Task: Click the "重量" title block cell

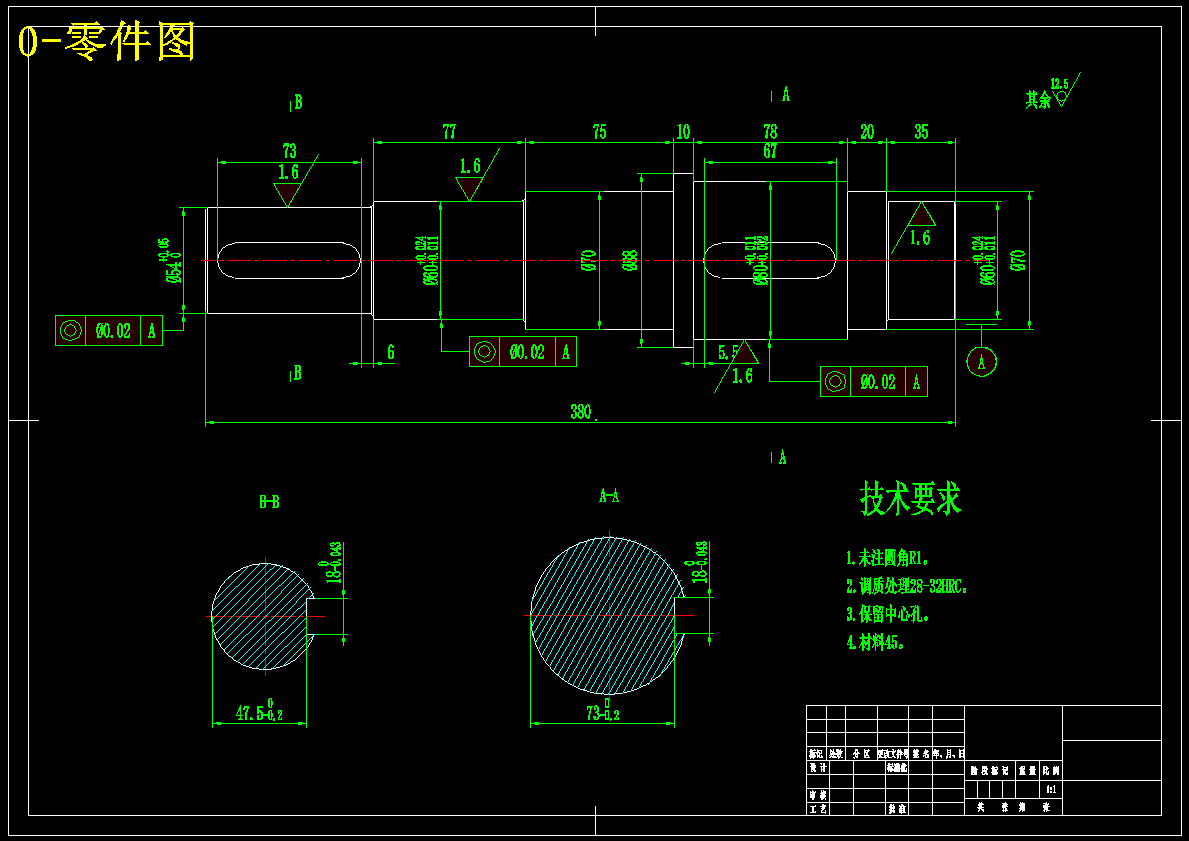Action: pos(1027,770)
